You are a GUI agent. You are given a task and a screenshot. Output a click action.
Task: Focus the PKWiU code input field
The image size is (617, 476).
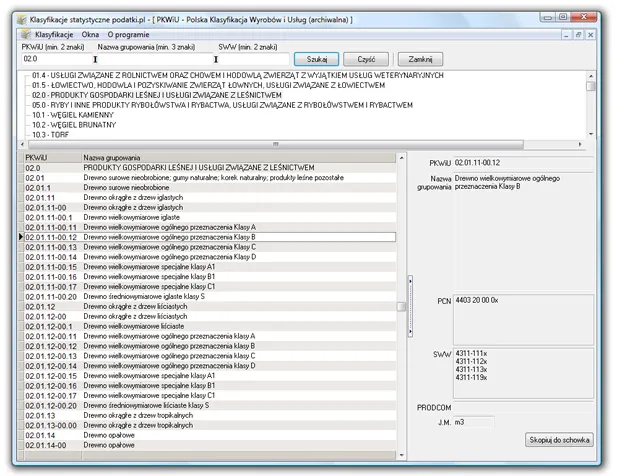55,59
